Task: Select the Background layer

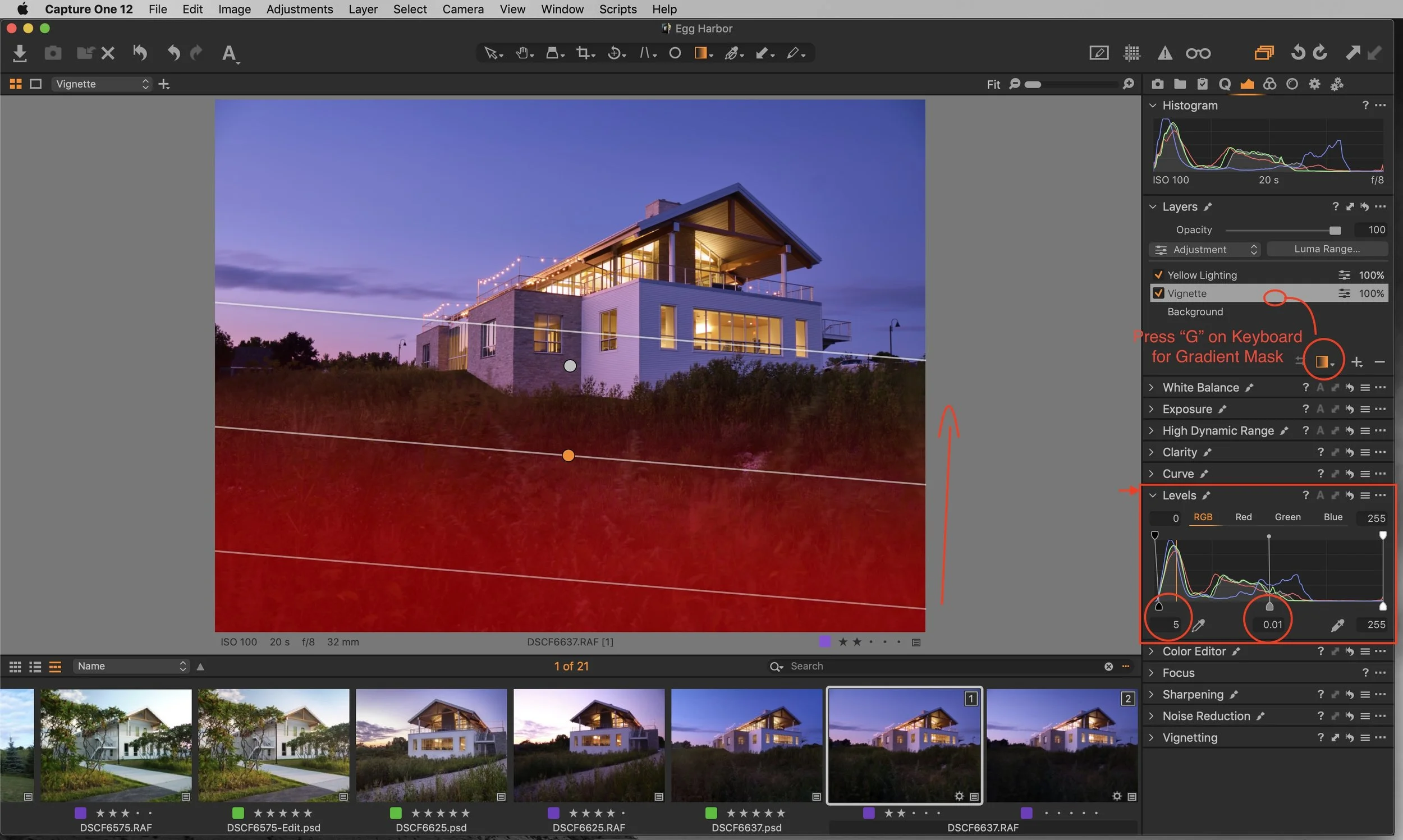Action: tap(1269, 312)
